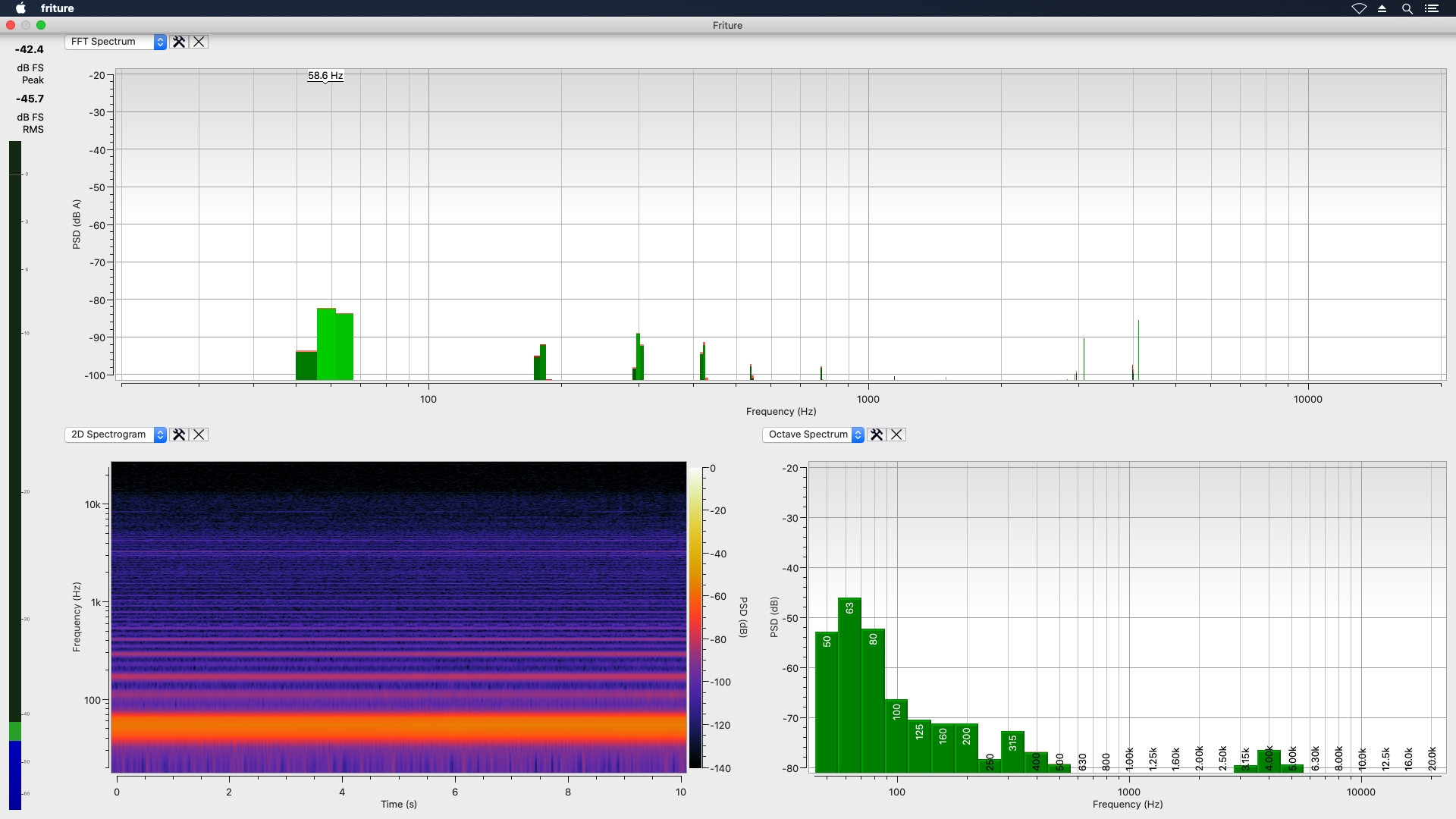This screenshot has height=819, width=1456.
Task: Click the Friture window title
Action: click(x=727, y=25)
